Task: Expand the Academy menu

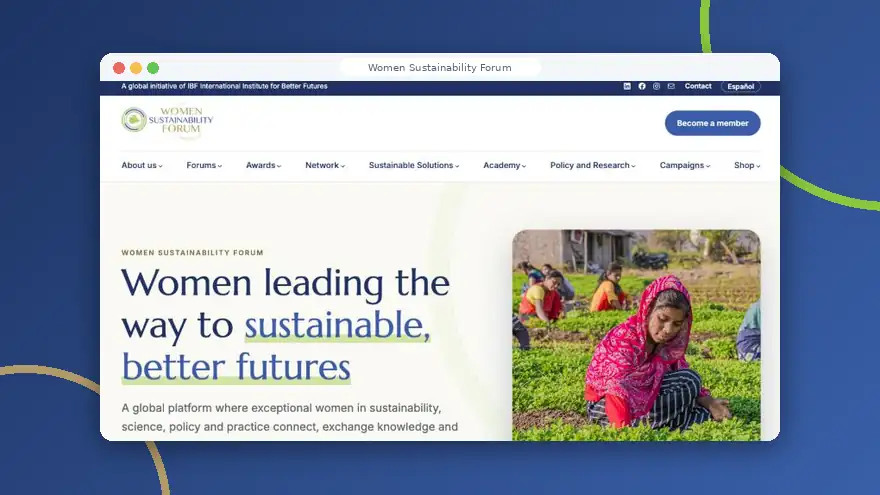Action: coord(505,165)
